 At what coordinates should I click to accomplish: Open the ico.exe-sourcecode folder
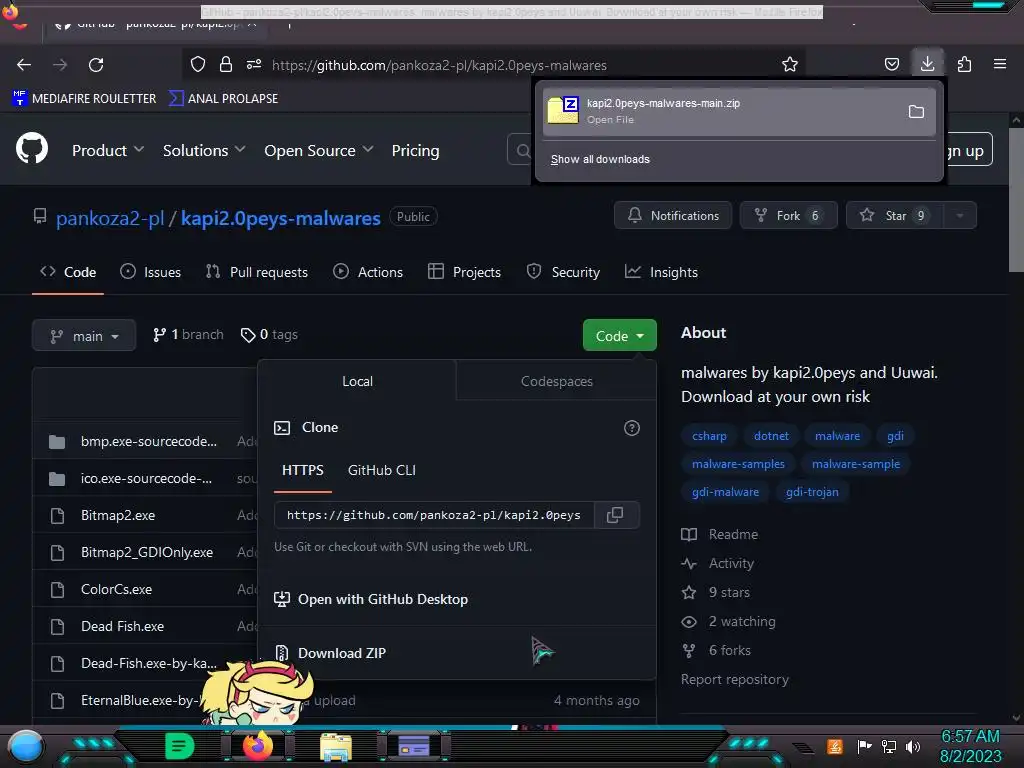146,478
